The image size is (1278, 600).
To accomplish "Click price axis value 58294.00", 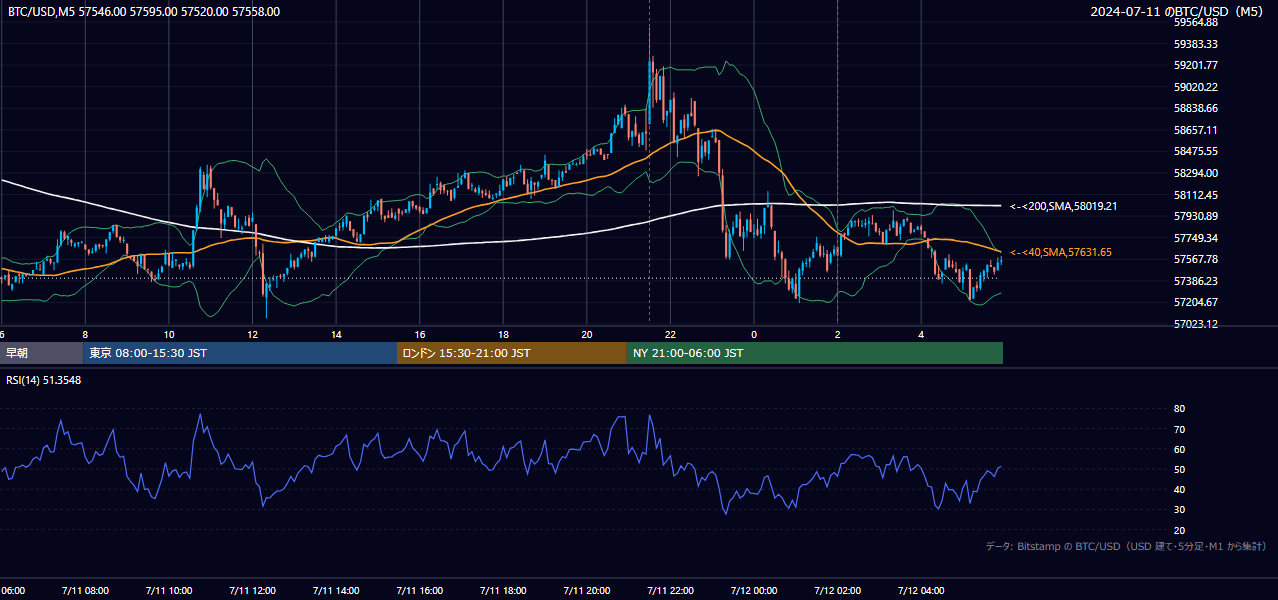I will (x=1195, y=173).
